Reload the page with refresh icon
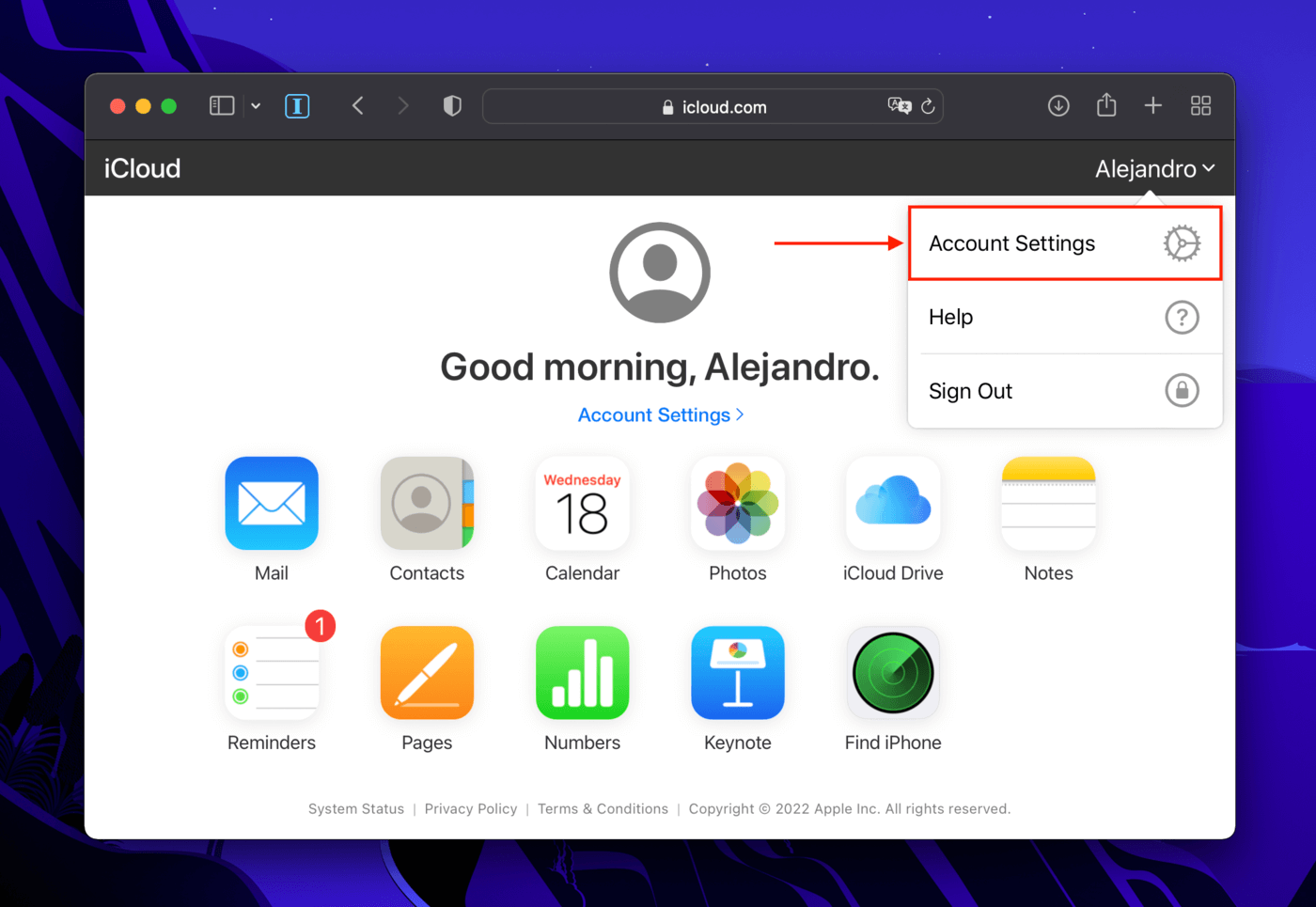The height and width of the screenshot is (907, 1316). pos(928,106)
